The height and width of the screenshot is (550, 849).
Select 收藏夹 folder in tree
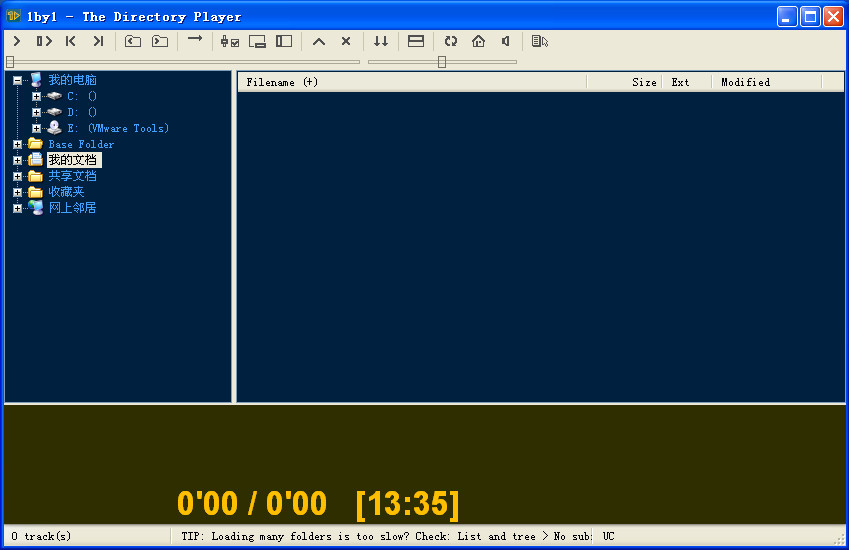(x=66, y=192)
